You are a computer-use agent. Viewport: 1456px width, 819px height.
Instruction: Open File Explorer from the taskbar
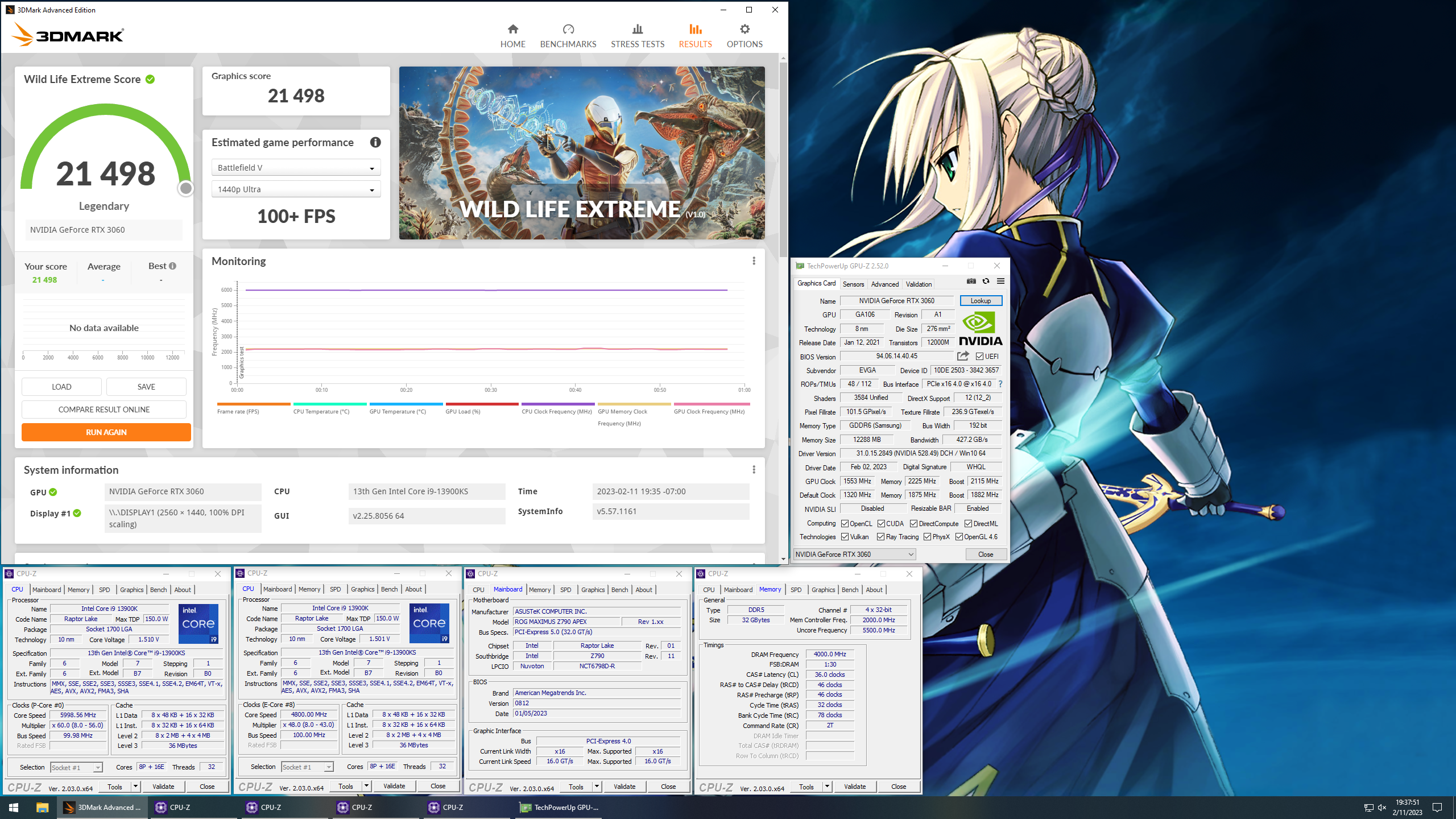pos(42,808)
